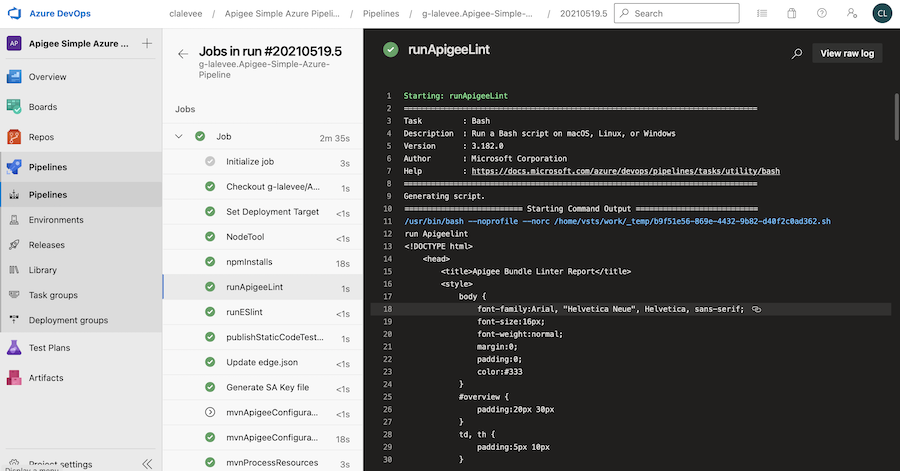Click the Environments sidebar icon

pyautogui.click(x=14, y=220)
